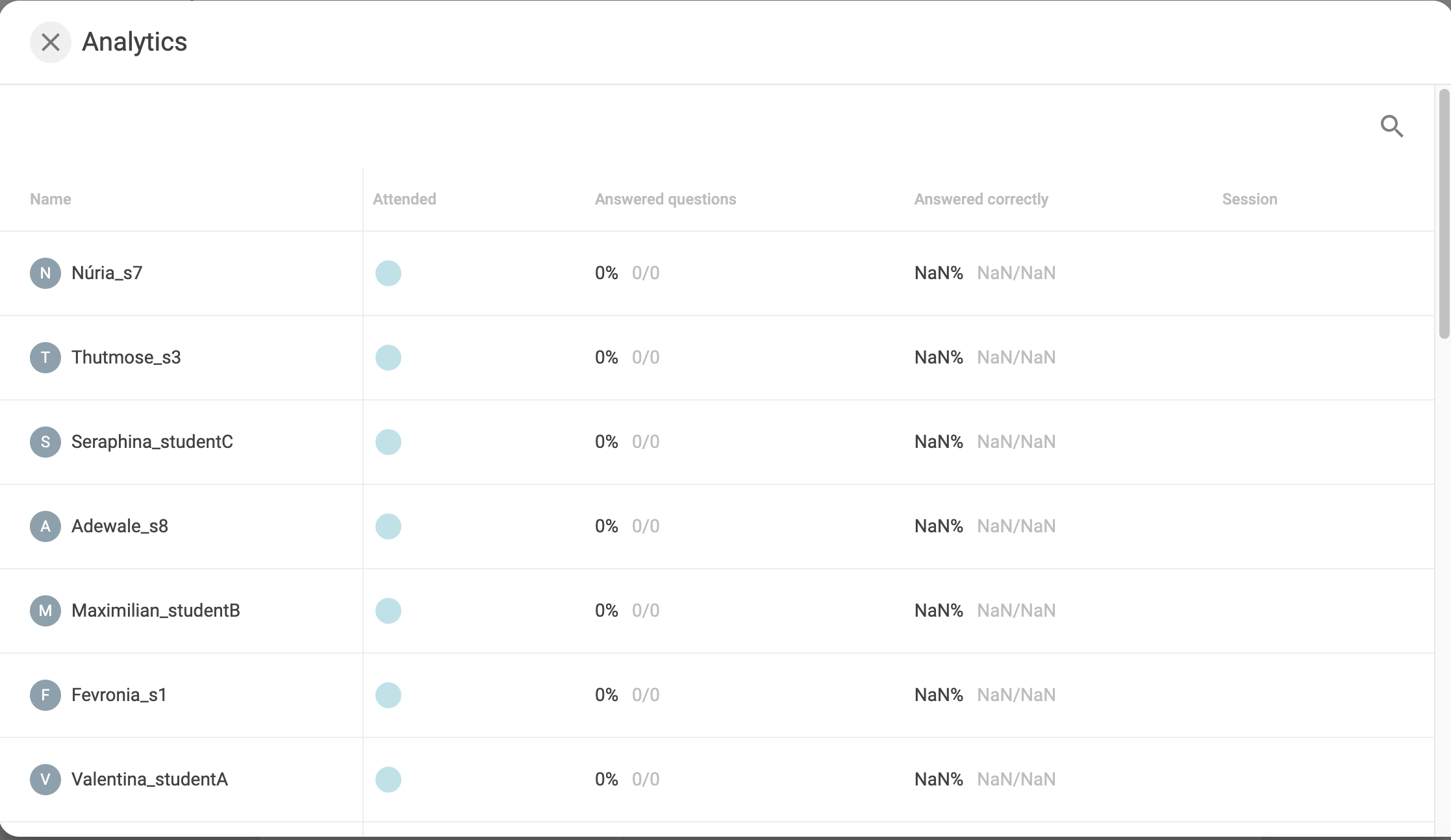Viewport: 1451px width, 840px height.
Task: Click the vertical scrollbar thumb
Action: [x=1444, y=214]
